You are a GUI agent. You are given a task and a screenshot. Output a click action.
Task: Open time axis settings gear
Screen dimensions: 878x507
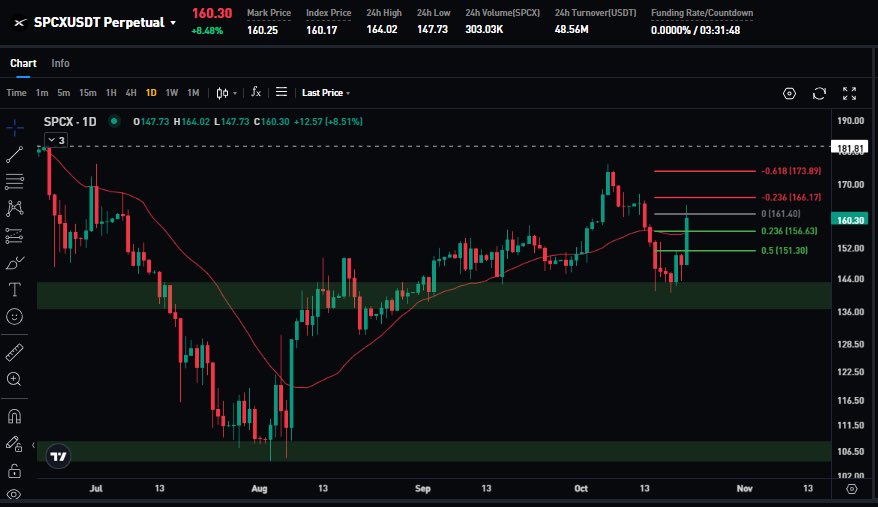(852, 489)
